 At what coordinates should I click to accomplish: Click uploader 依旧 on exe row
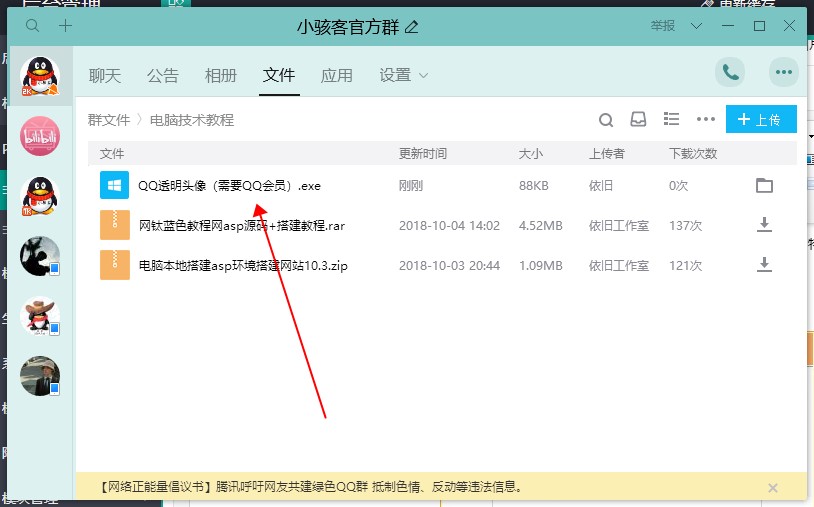(601, 186)
